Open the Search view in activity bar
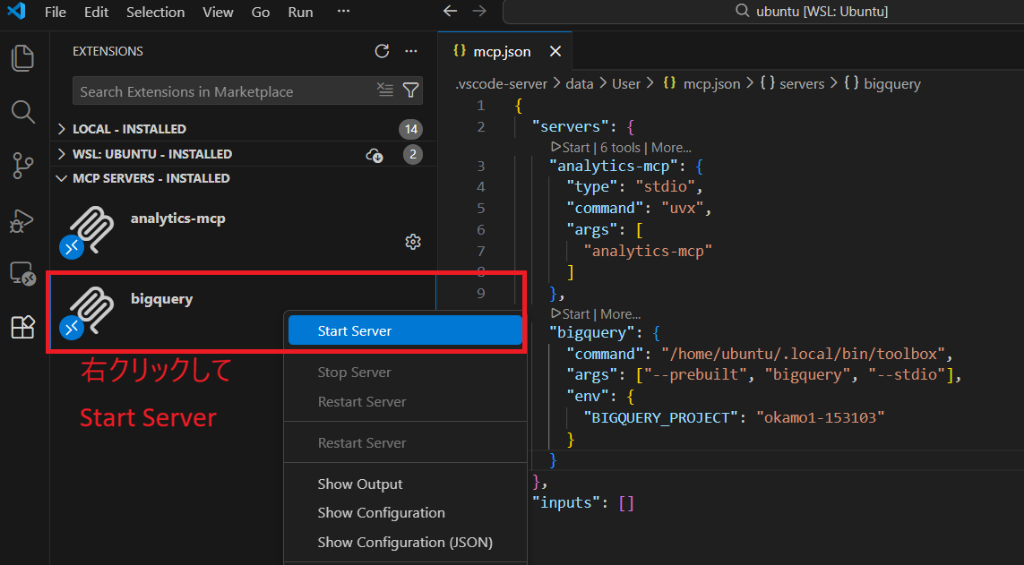This screenshot has height=565, width=1024. [23, 112]
